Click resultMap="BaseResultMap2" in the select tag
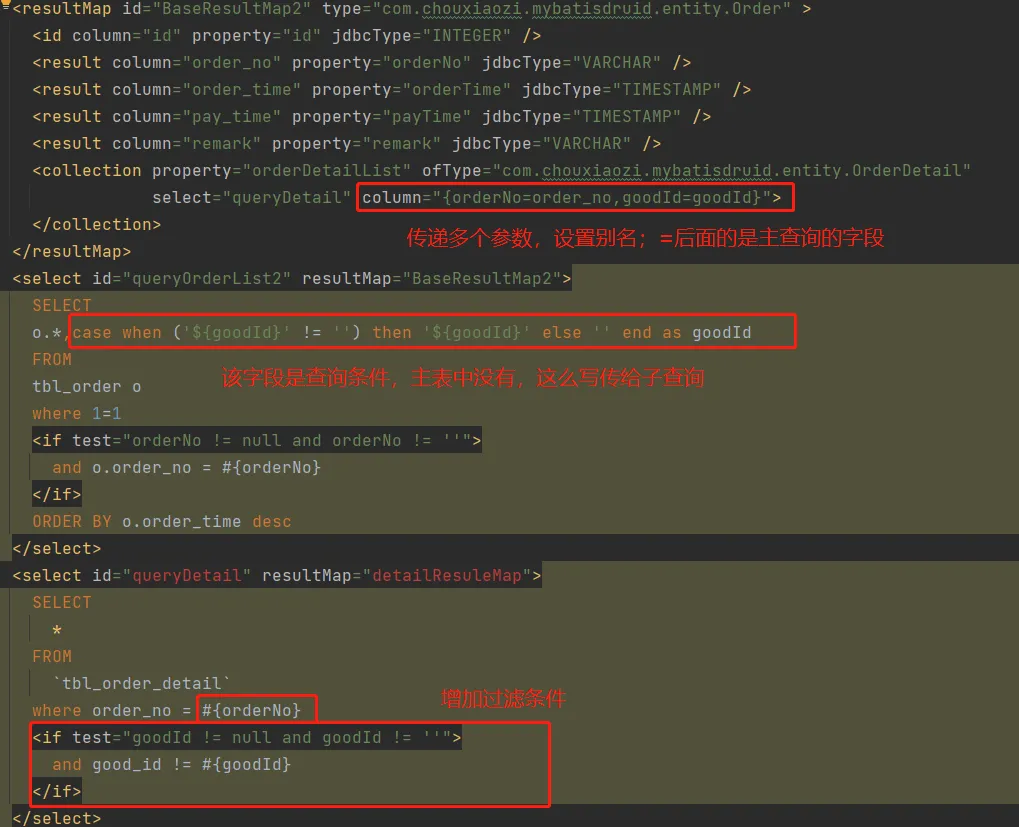 [x=432, y=279]
